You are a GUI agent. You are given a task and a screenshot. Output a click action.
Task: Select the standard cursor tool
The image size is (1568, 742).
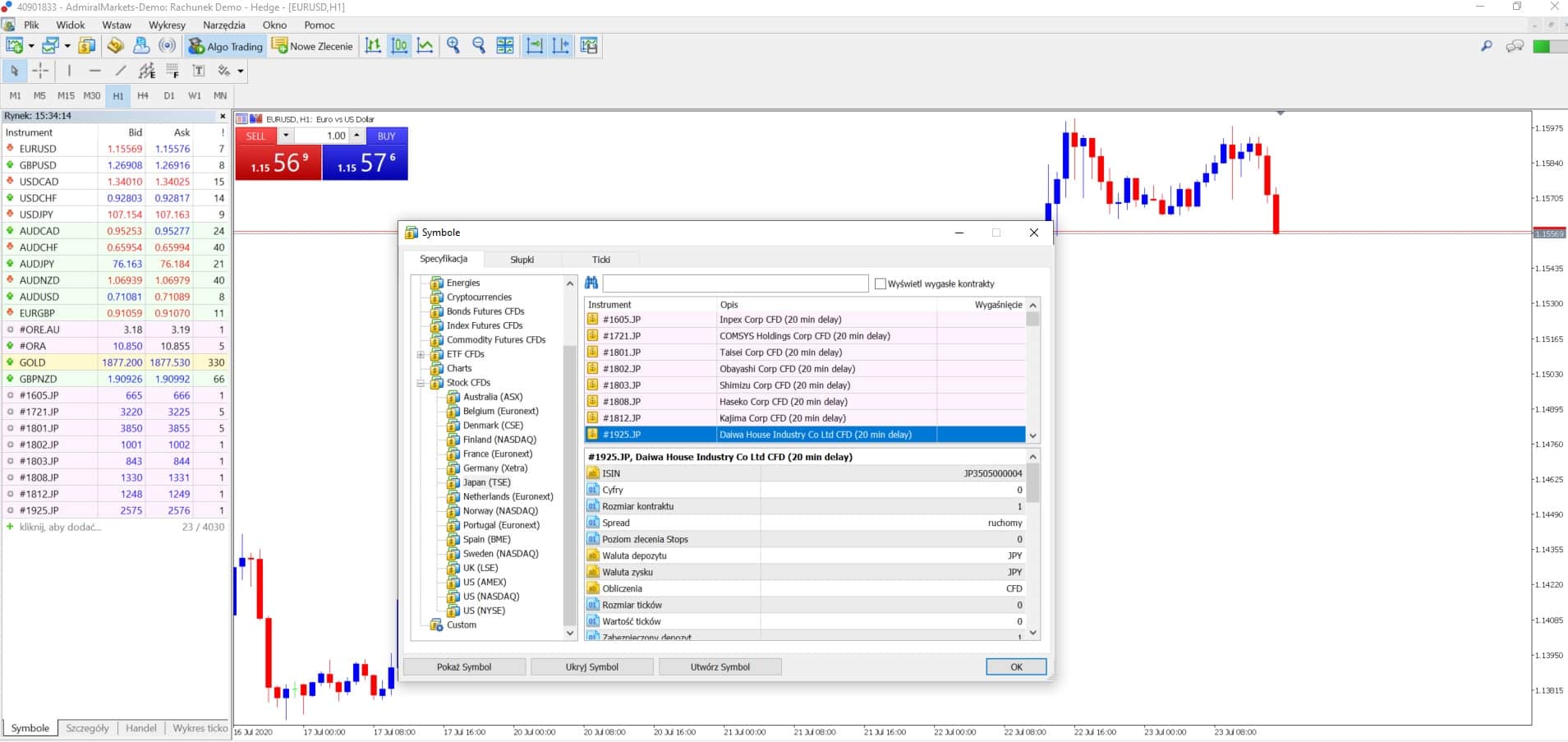pyautogui.click(x=14, y=71)
